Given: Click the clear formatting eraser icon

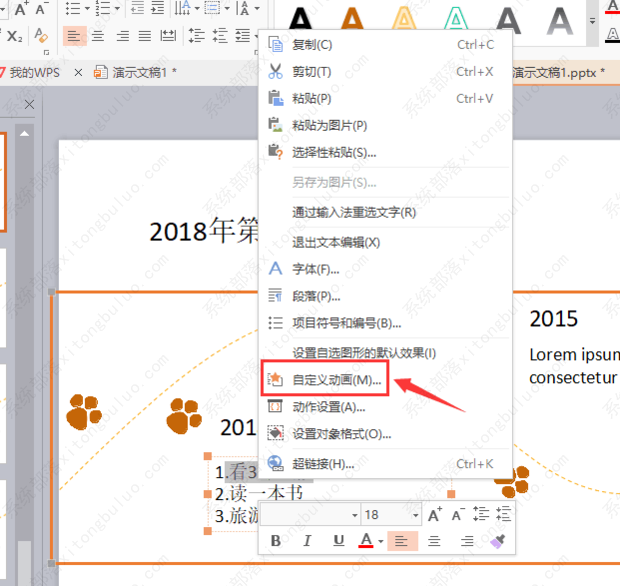Looking at the screenshot, I should 41,36.
